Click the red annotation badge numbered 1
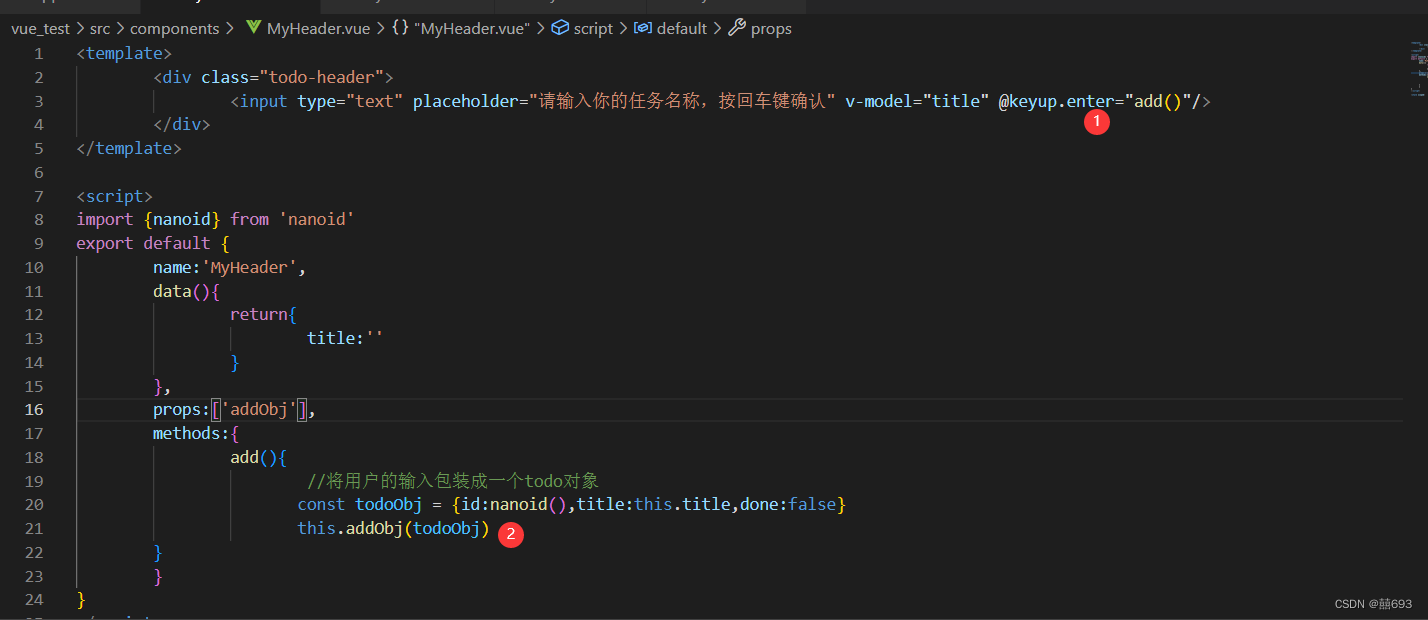1428x620 pixels. 1096,121
